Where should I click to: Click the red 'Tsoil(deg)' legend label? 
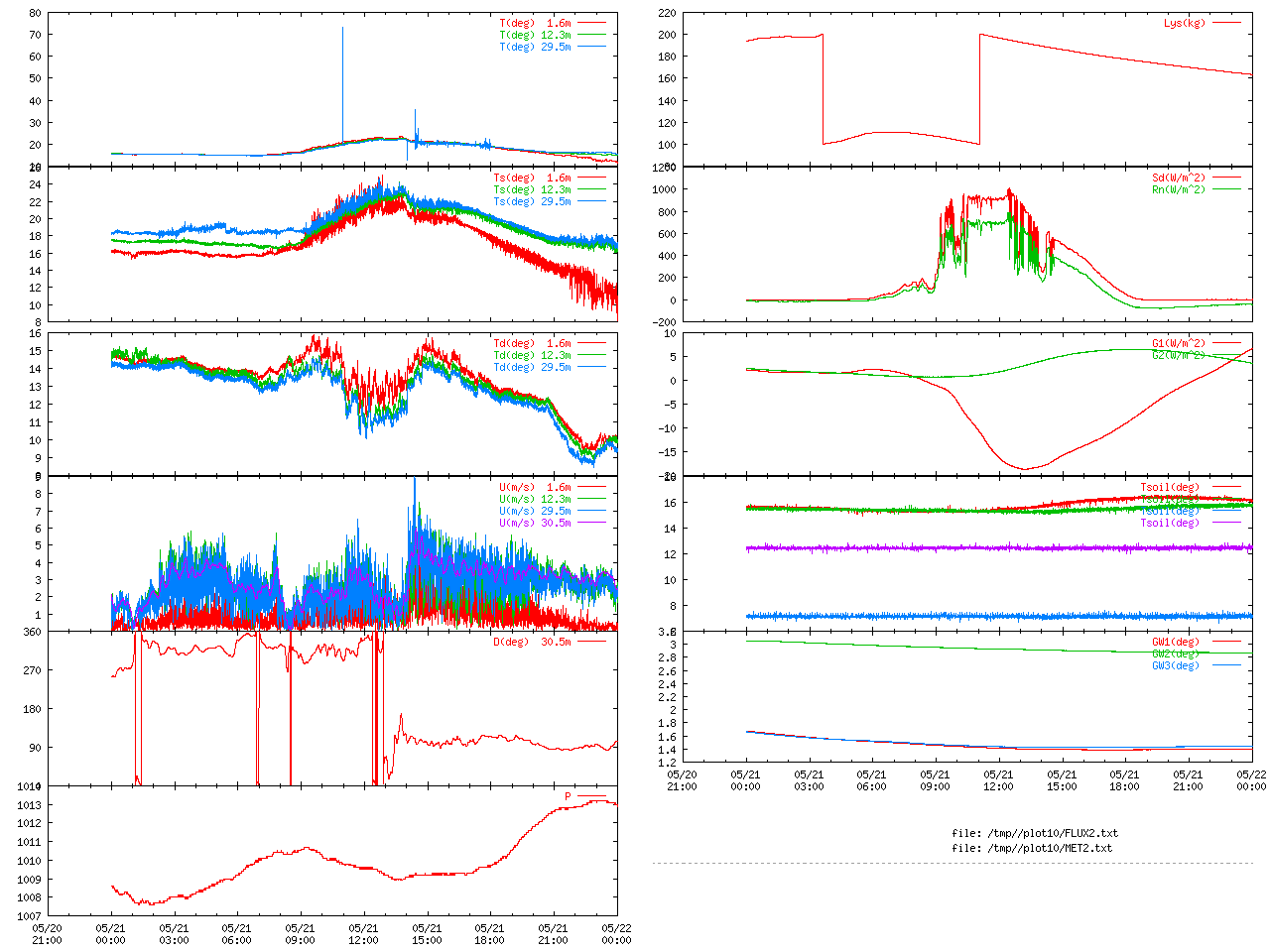(x=1170, y=488)
